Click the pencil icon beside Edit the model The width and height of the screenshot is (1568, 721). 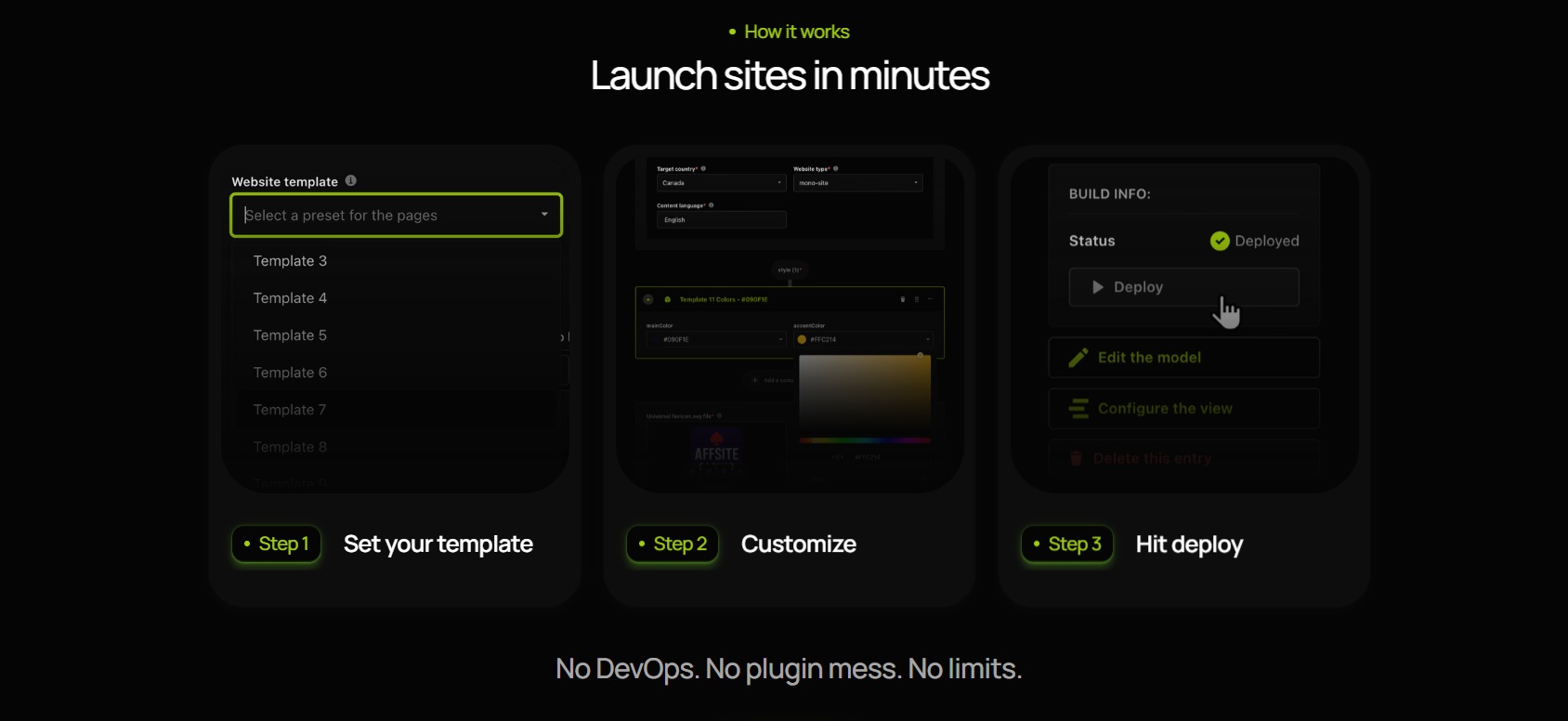point(1078,358)
